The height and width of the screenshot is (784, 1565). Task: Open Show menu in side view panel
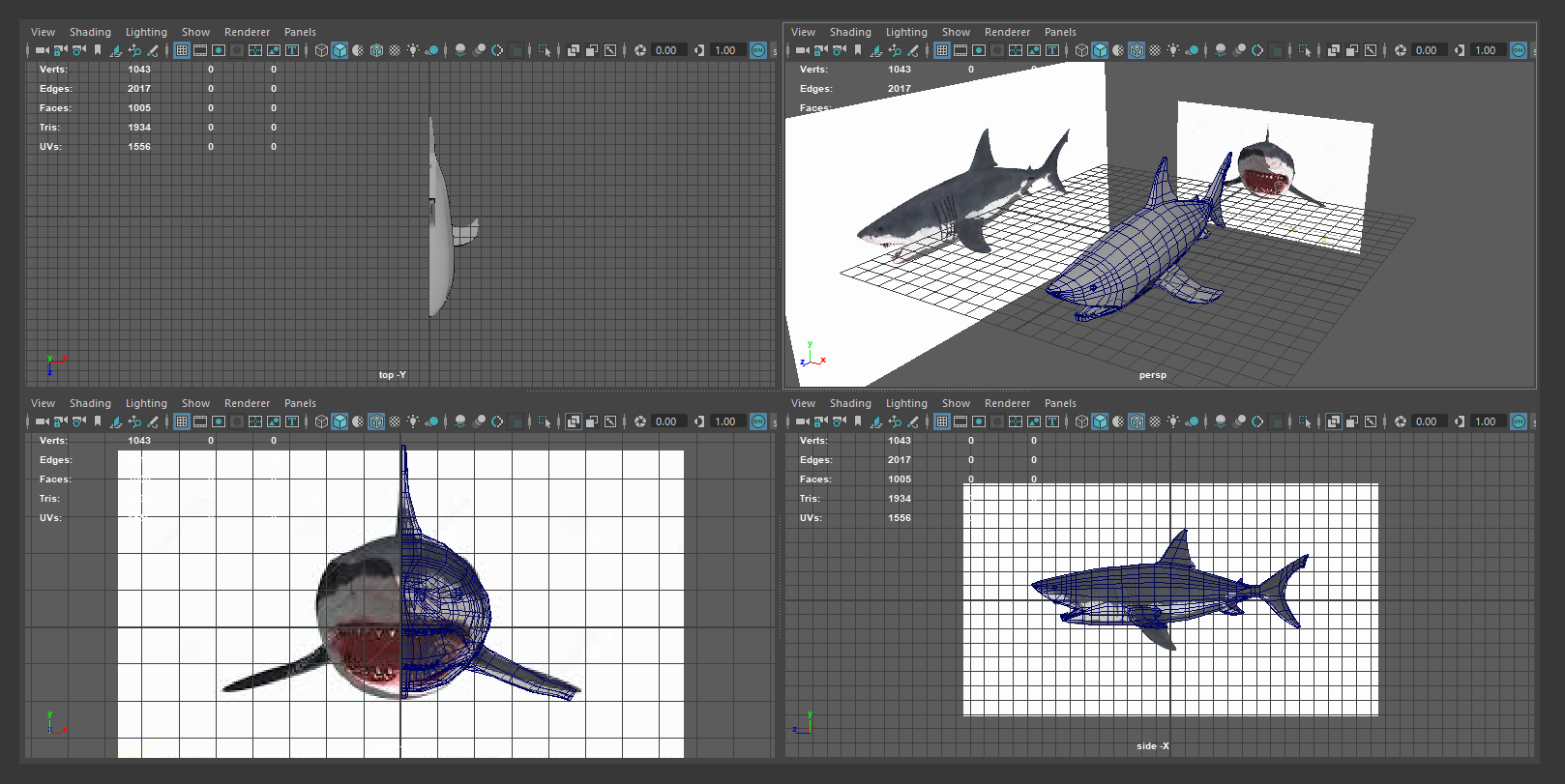956,403
